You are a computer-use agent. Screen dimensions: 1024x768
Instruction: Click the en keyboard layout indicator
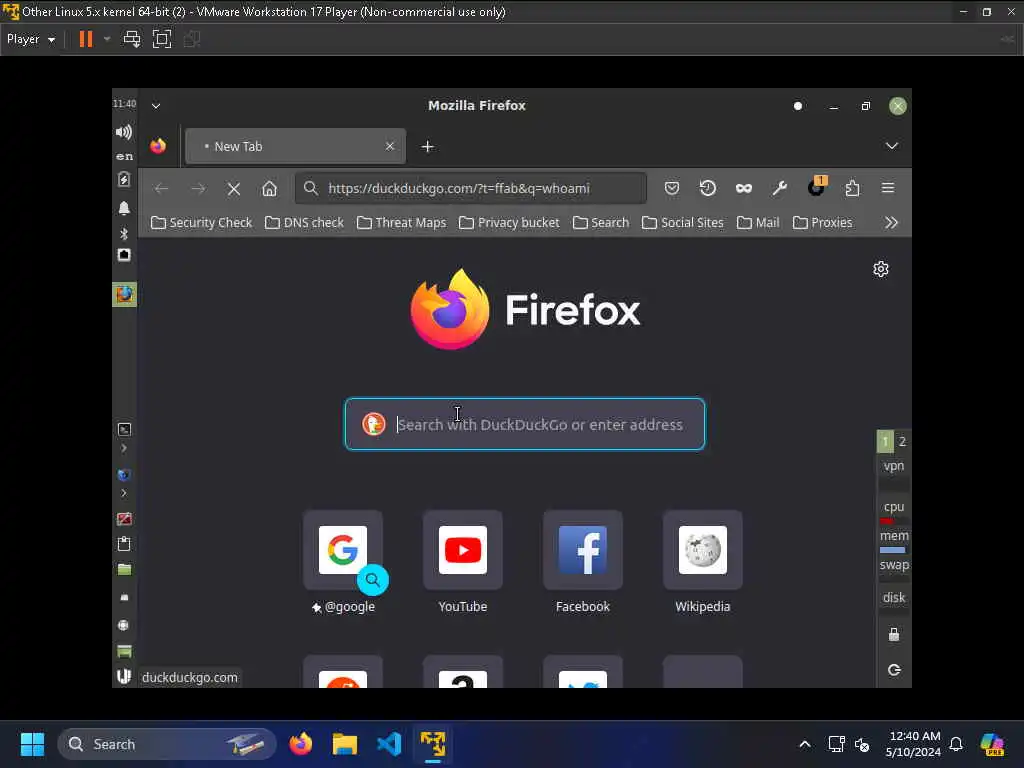pyautogui.click(x=124, y=157)
